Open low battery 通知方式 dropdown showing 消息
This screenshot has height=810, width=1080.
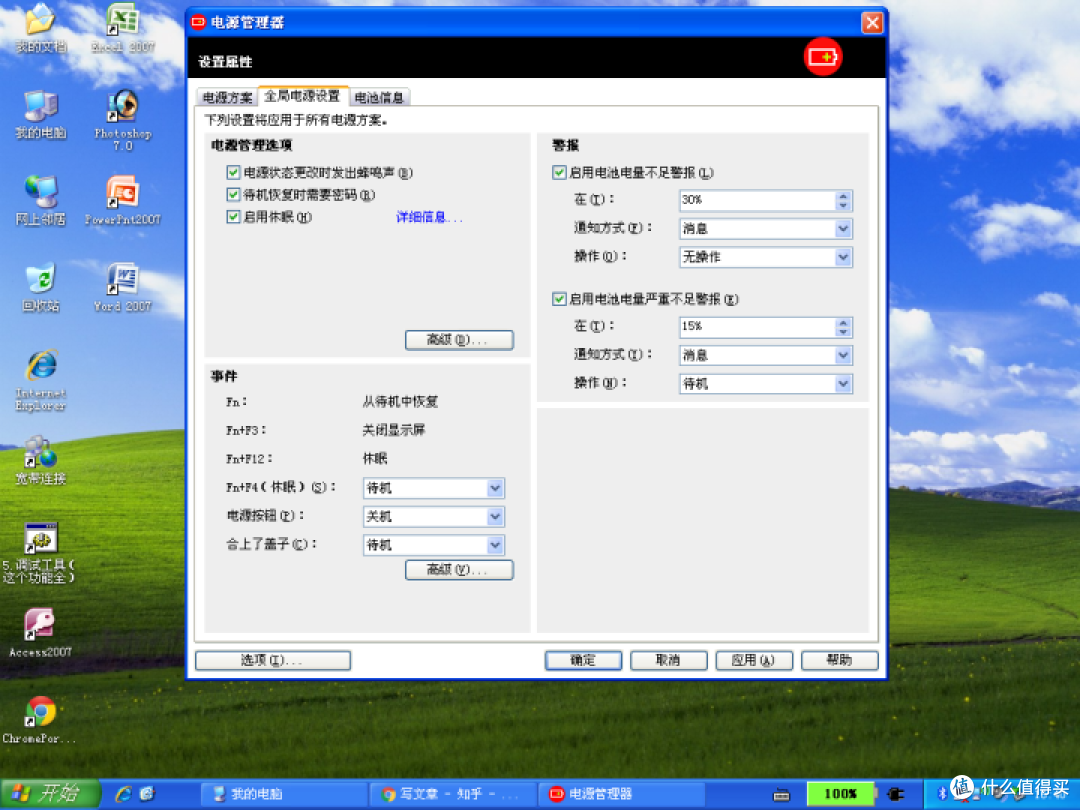click(765, 229)
